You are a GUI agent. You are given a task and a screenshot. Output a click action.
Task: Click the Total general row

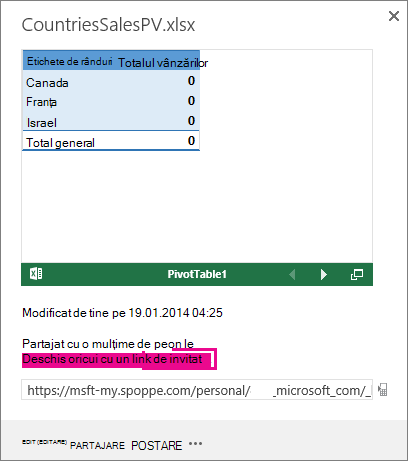click(111, 141)
